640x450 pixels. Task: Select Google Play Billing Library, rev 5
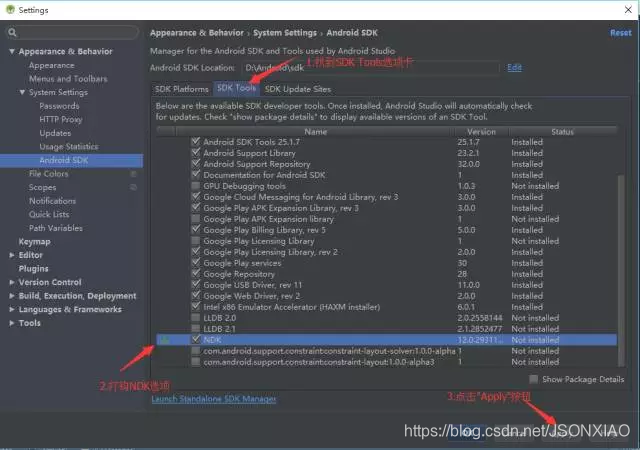point(386,230)
